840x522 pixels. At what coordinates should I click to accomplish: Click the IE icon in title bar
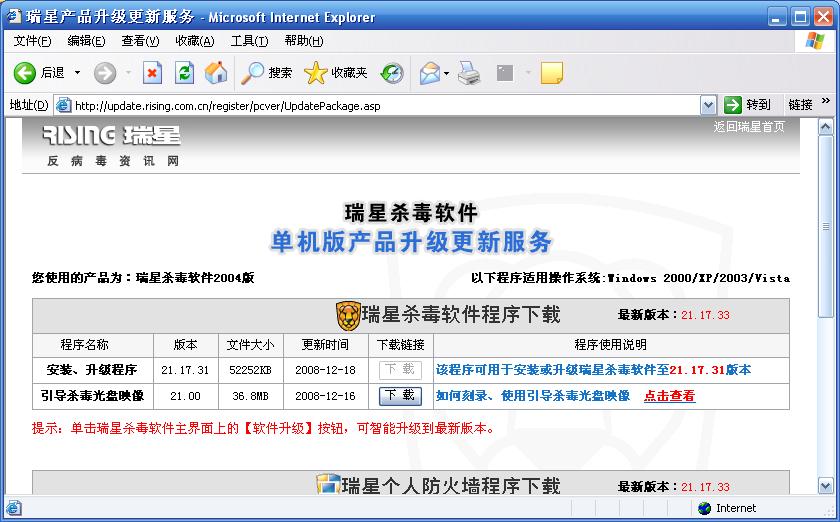(14, 17)
